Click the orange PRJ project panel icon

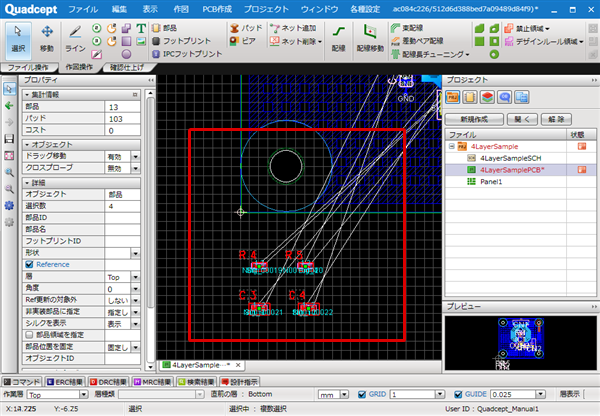point(452,97)
